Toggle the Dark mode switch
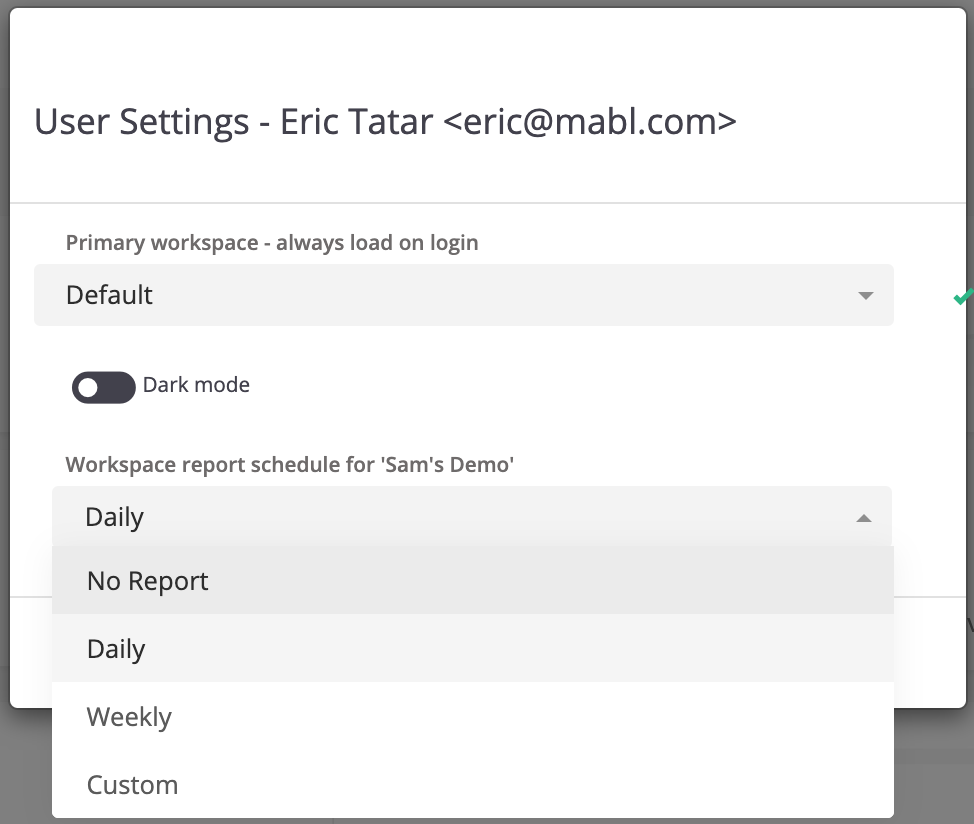Screen dimensions: 974x824 (x=103, y=387)
